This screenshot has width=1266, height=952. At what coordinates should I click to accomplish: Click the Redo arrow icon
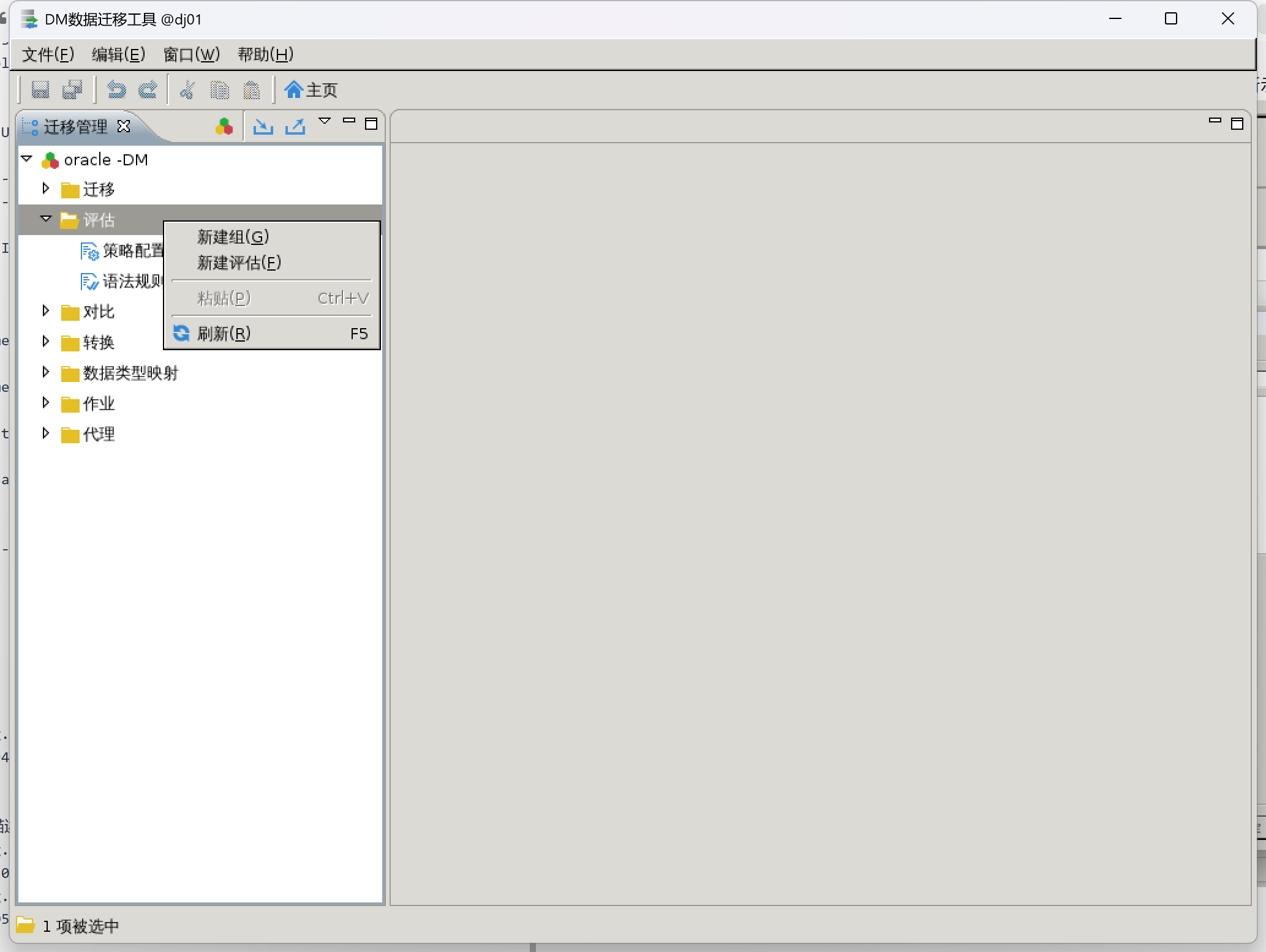pyautogui.click(x=148, y=90)
